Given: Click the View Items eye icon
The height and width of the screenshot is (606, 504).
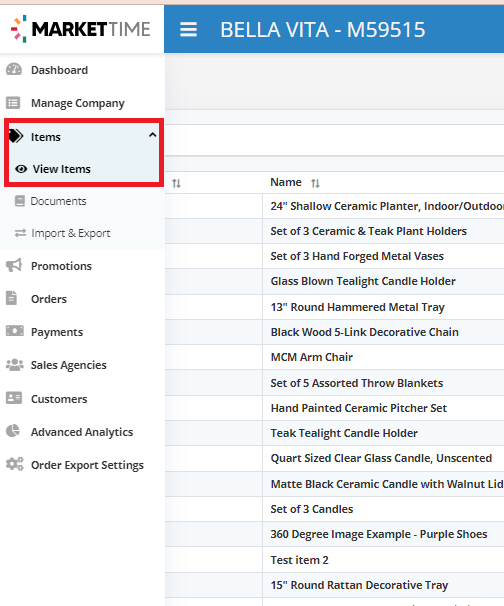Looking at the screenshot, I should tap(21, 169).
